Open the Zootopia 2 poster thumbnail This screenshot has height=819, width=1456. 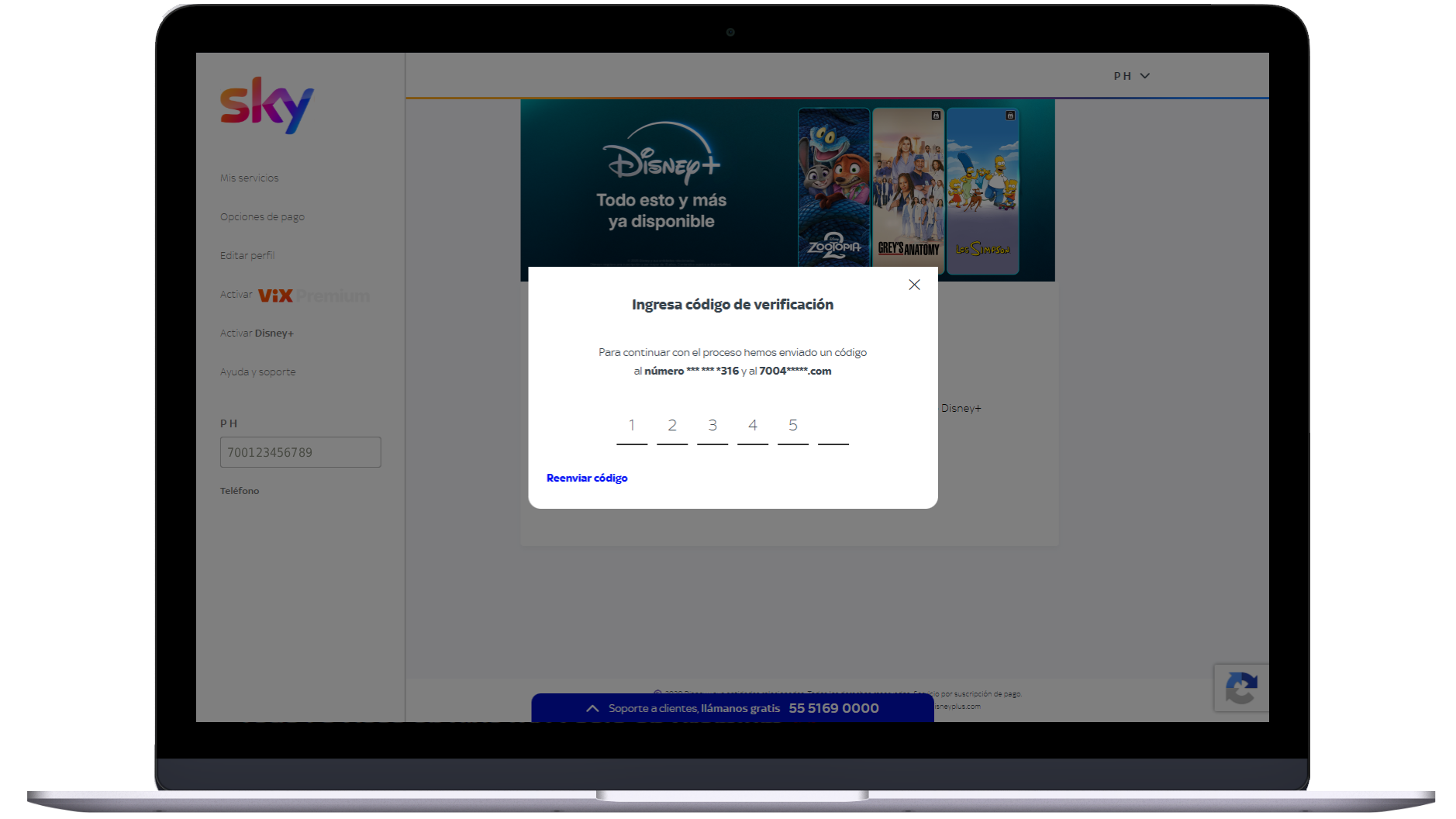coord(833,188)
